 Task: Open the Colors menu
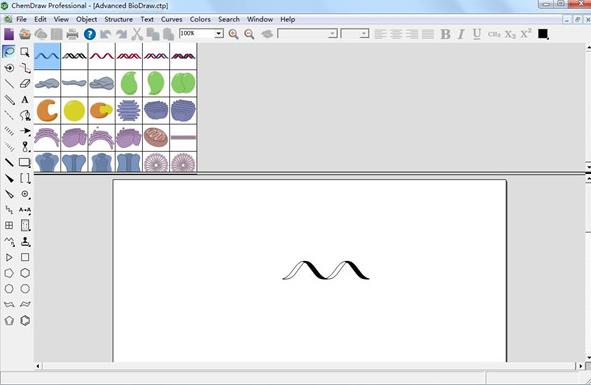(x=200, y=19)
